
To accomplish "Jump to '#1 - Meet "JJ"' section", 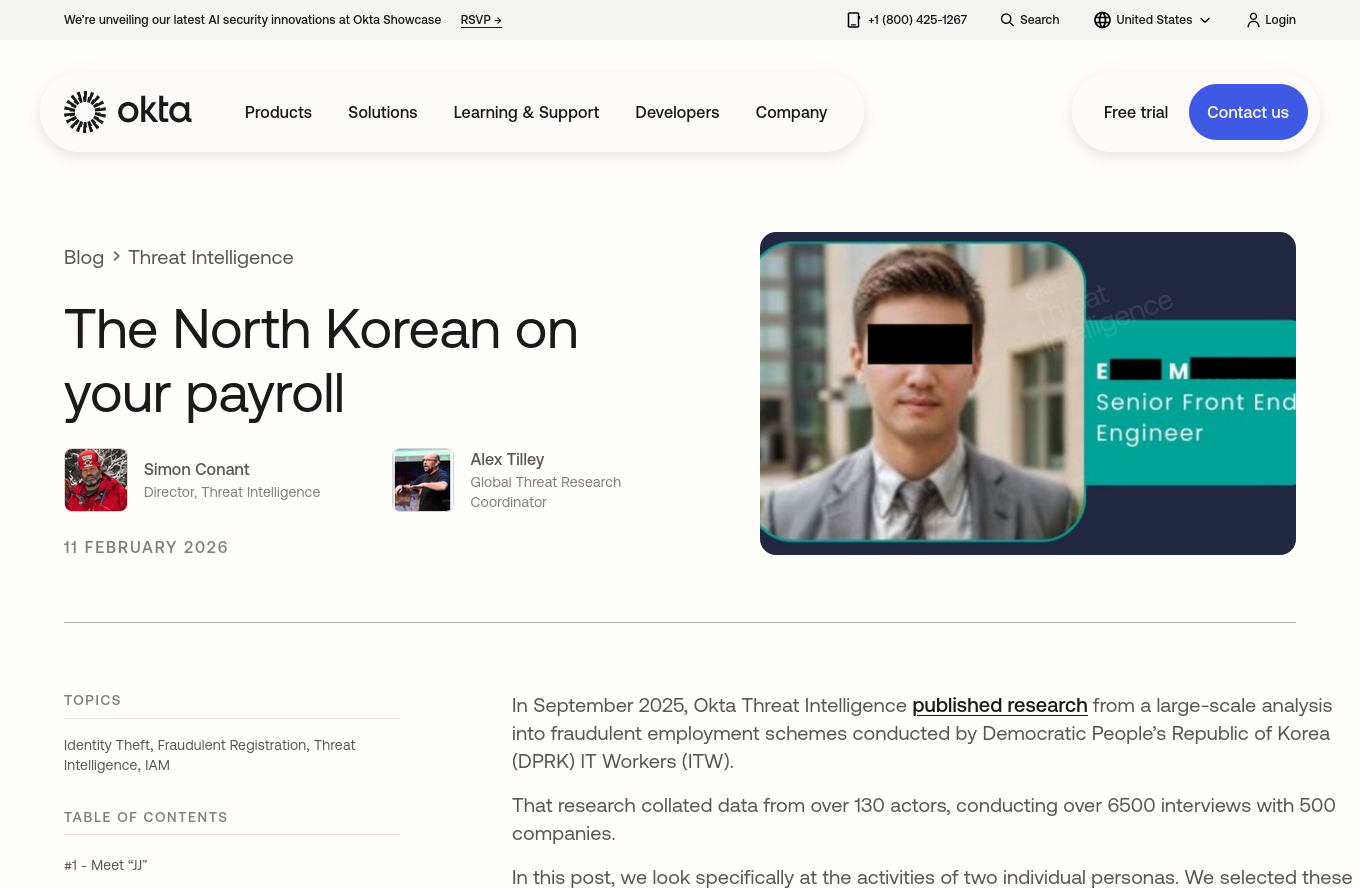I will tap(106, 865).
